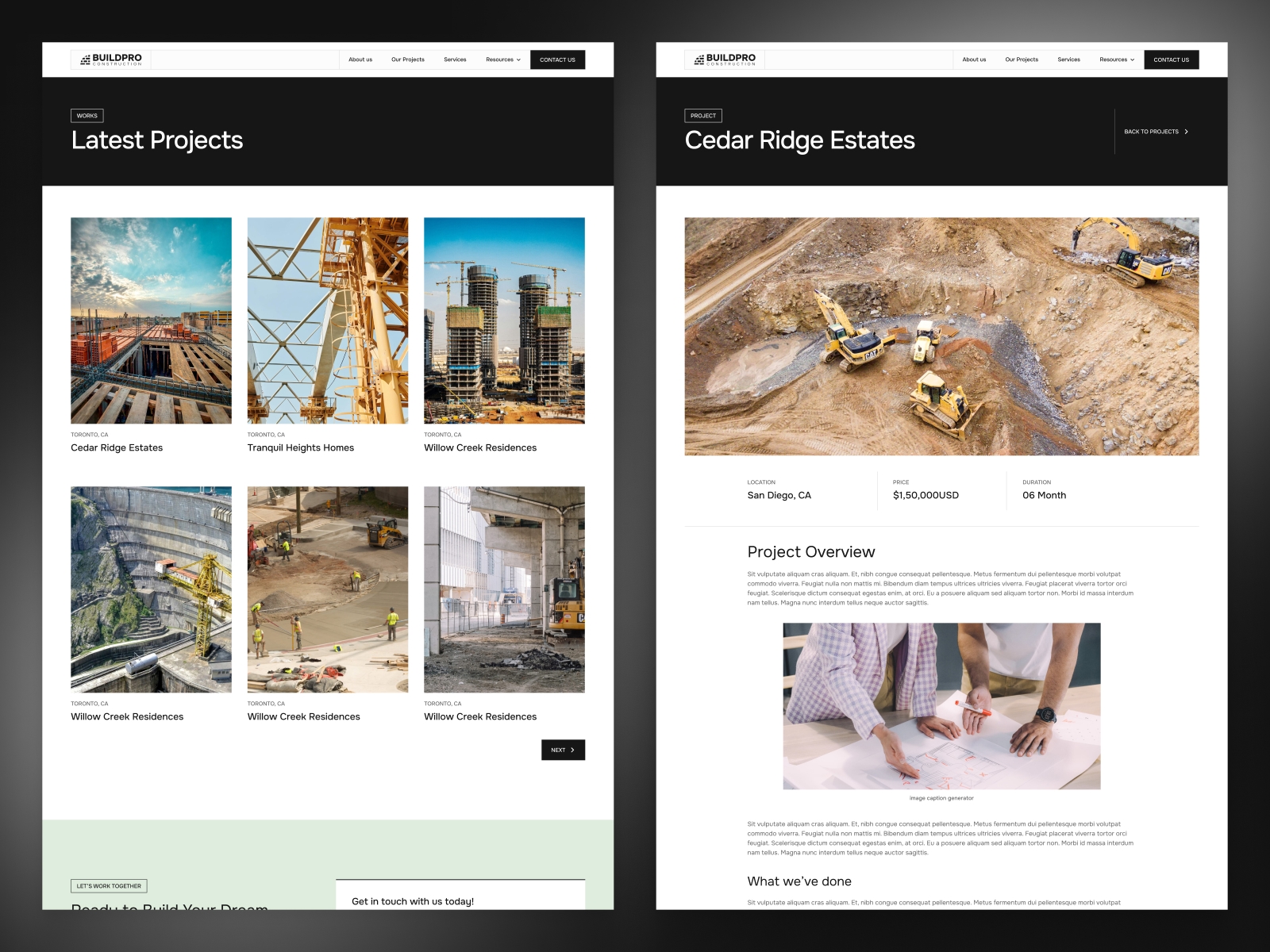Screen dimensions: 1270x952
Task: Click the brick icon in the right page header
Action: tap(698, 58)
